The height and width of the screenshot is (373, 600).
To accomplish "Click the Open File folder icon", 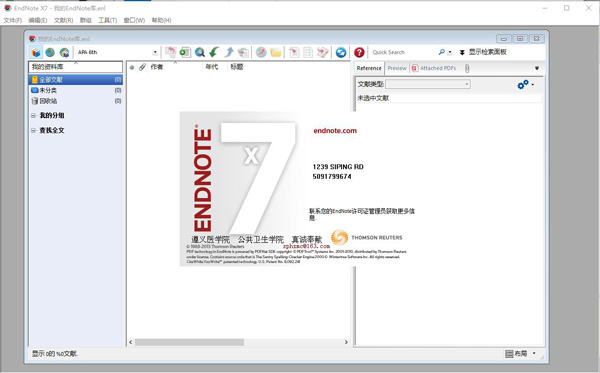I will pyautogui.click(x=276, y=52).
